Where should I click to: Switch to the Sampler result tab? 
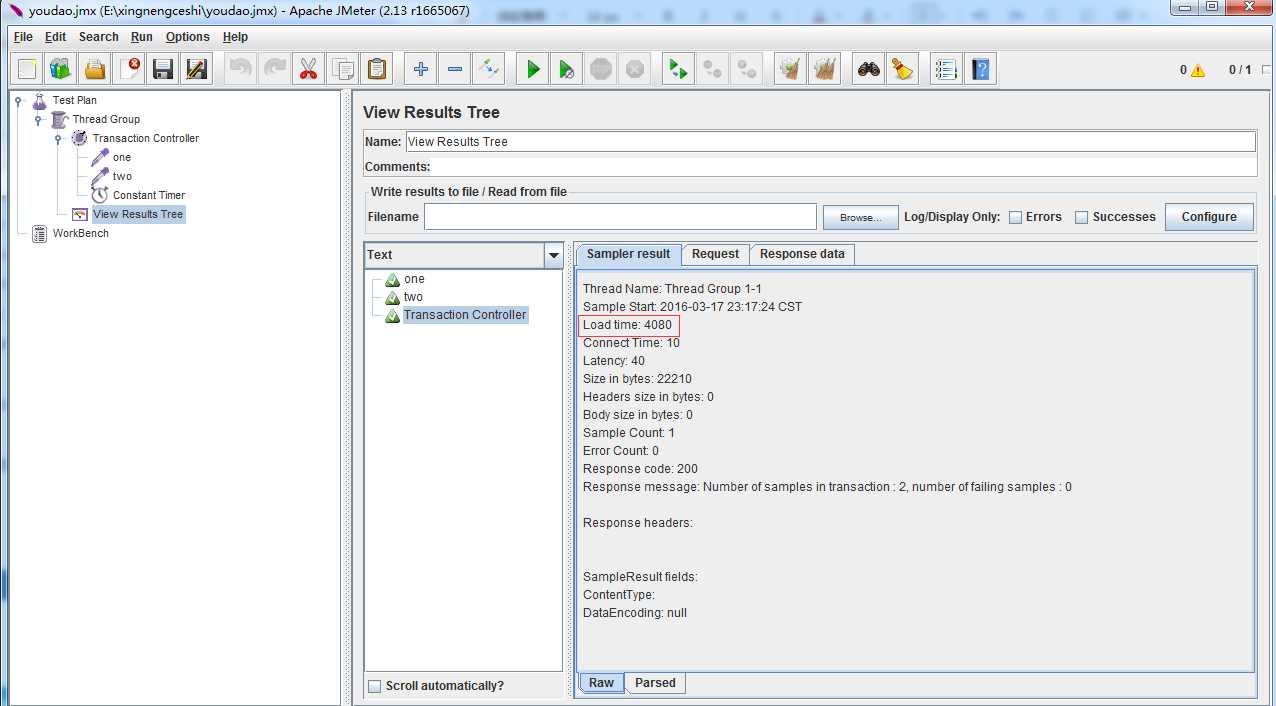click(x=628, y=254)
